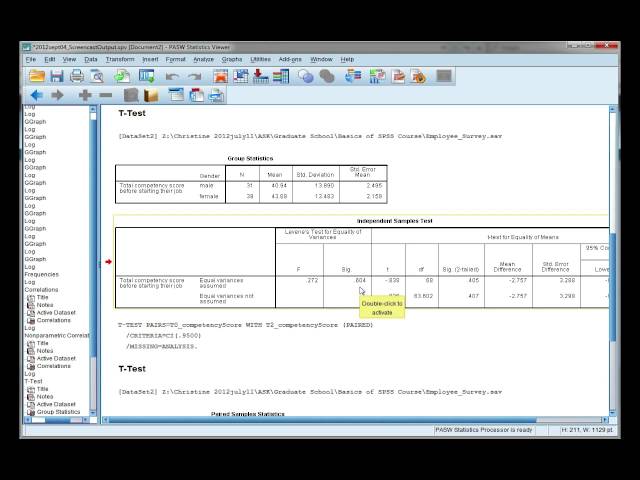Click the Variables icon with colored grid
This screenshot has height=480, width=640.
[281, 76]
